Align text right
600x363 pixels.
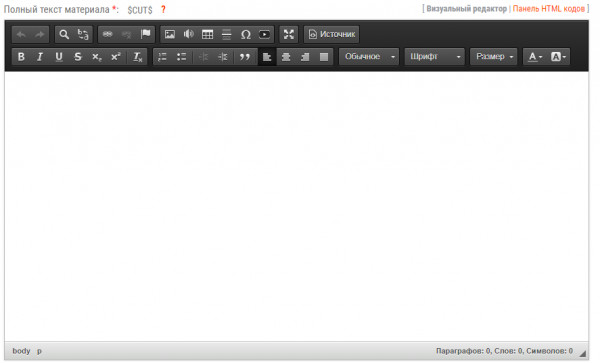[x=305, y=57]
